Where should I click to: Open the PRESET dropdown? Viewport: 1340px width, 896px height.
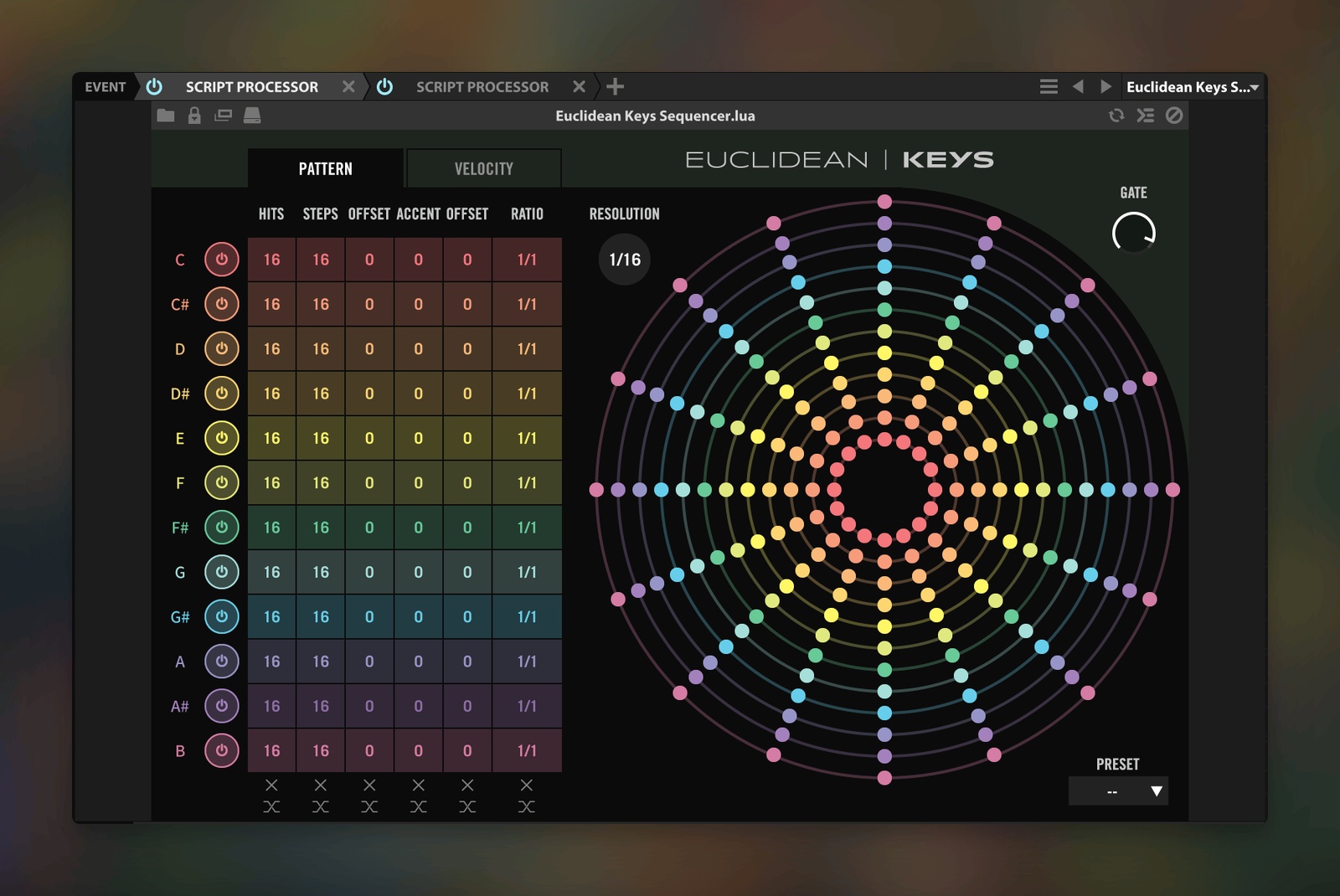click(x=1118, y=791)
